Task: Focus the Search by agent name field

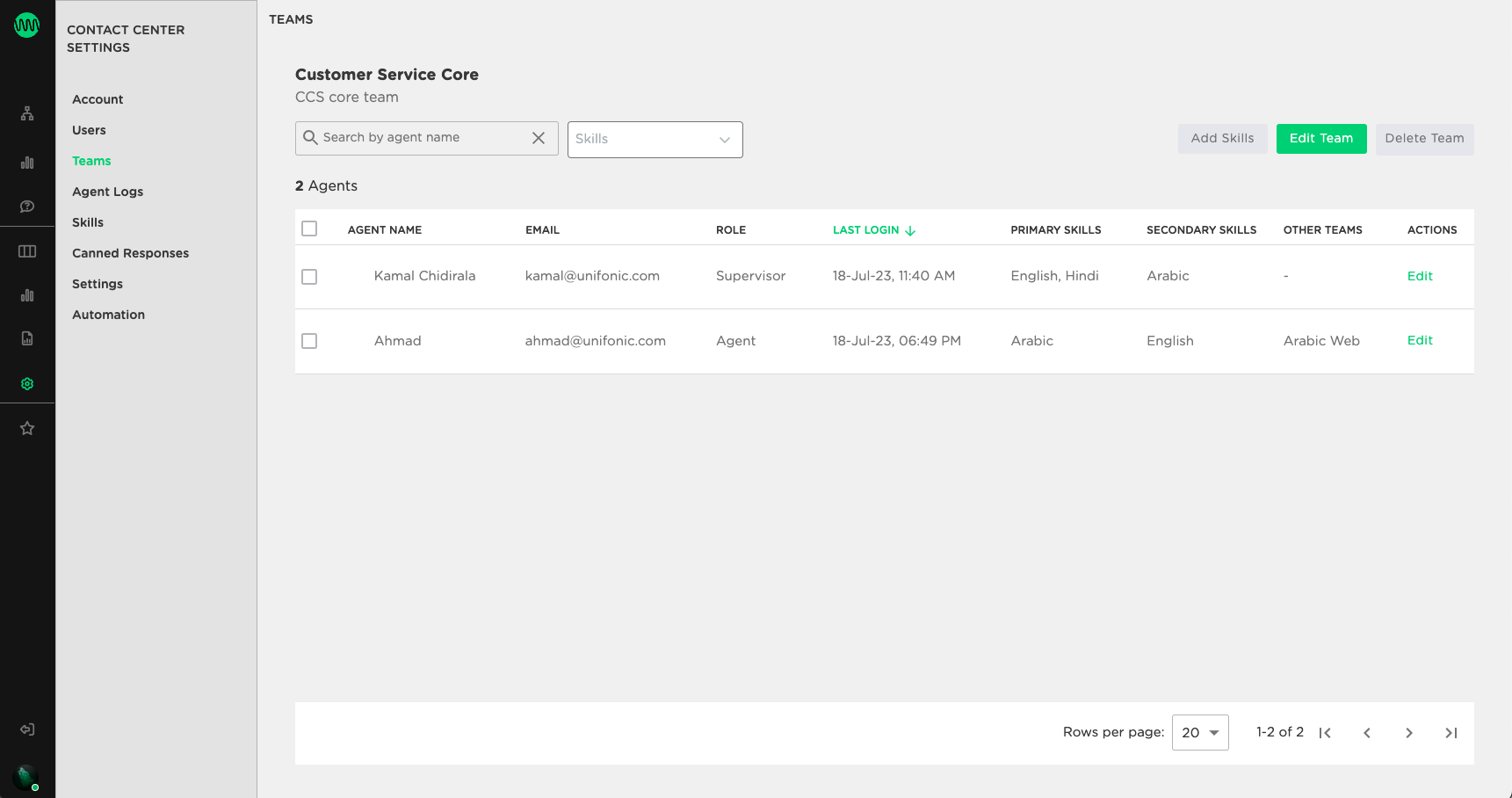Action: pyautogui.click(x=426, y=138)
